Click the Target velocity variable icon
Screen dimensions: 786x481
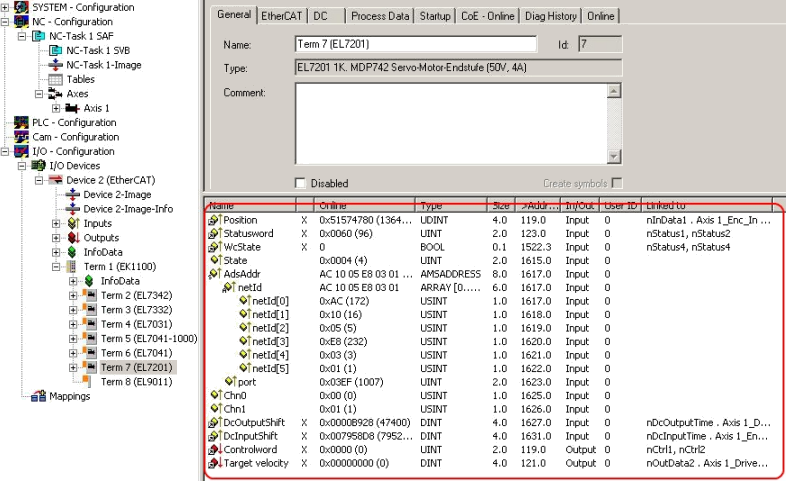[x=215, y=463]
